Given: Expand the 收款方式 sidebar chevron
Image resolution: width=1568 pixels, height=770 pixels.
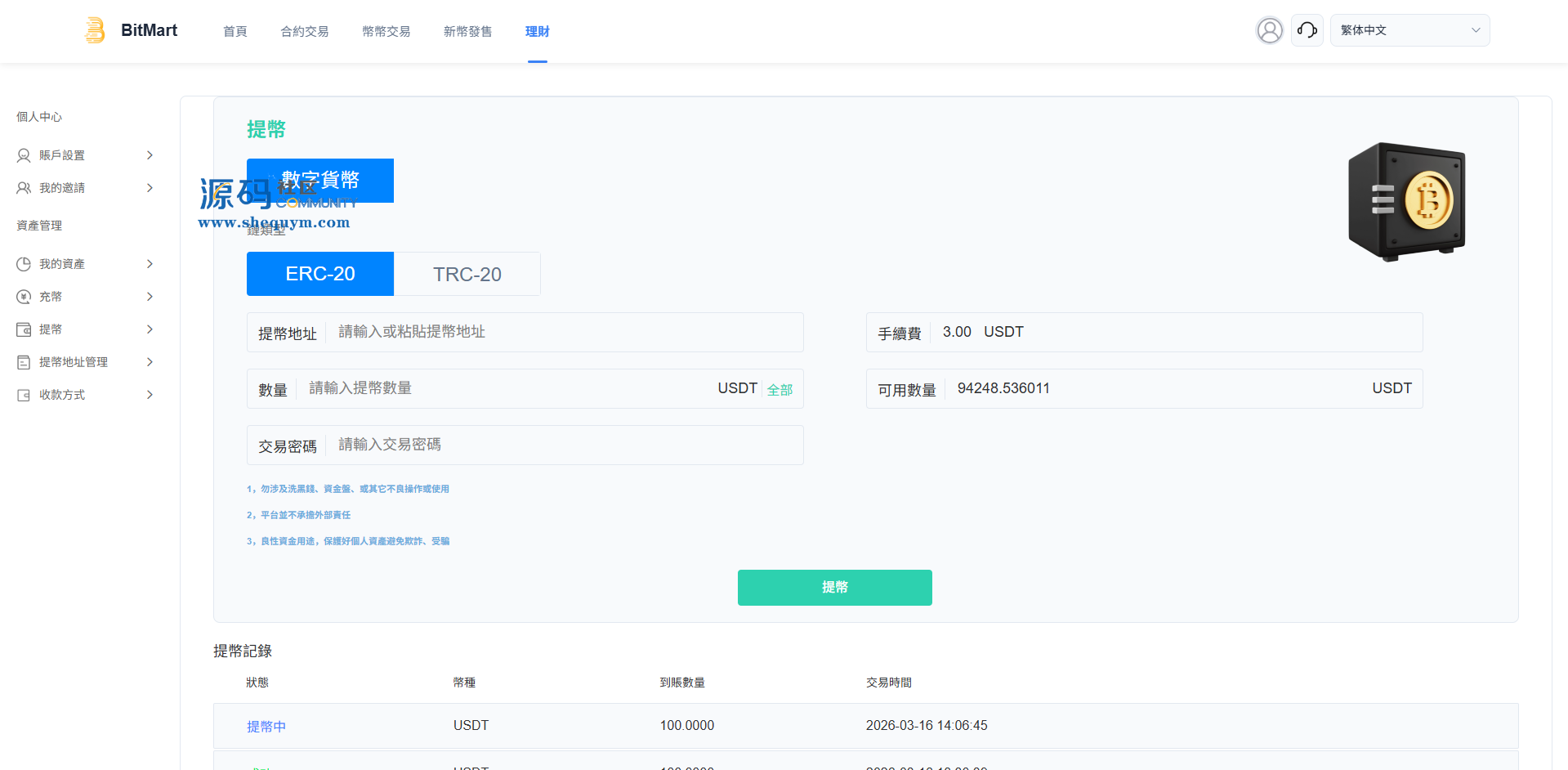Looking at the screenshot, I should click(x=150, y=395).
